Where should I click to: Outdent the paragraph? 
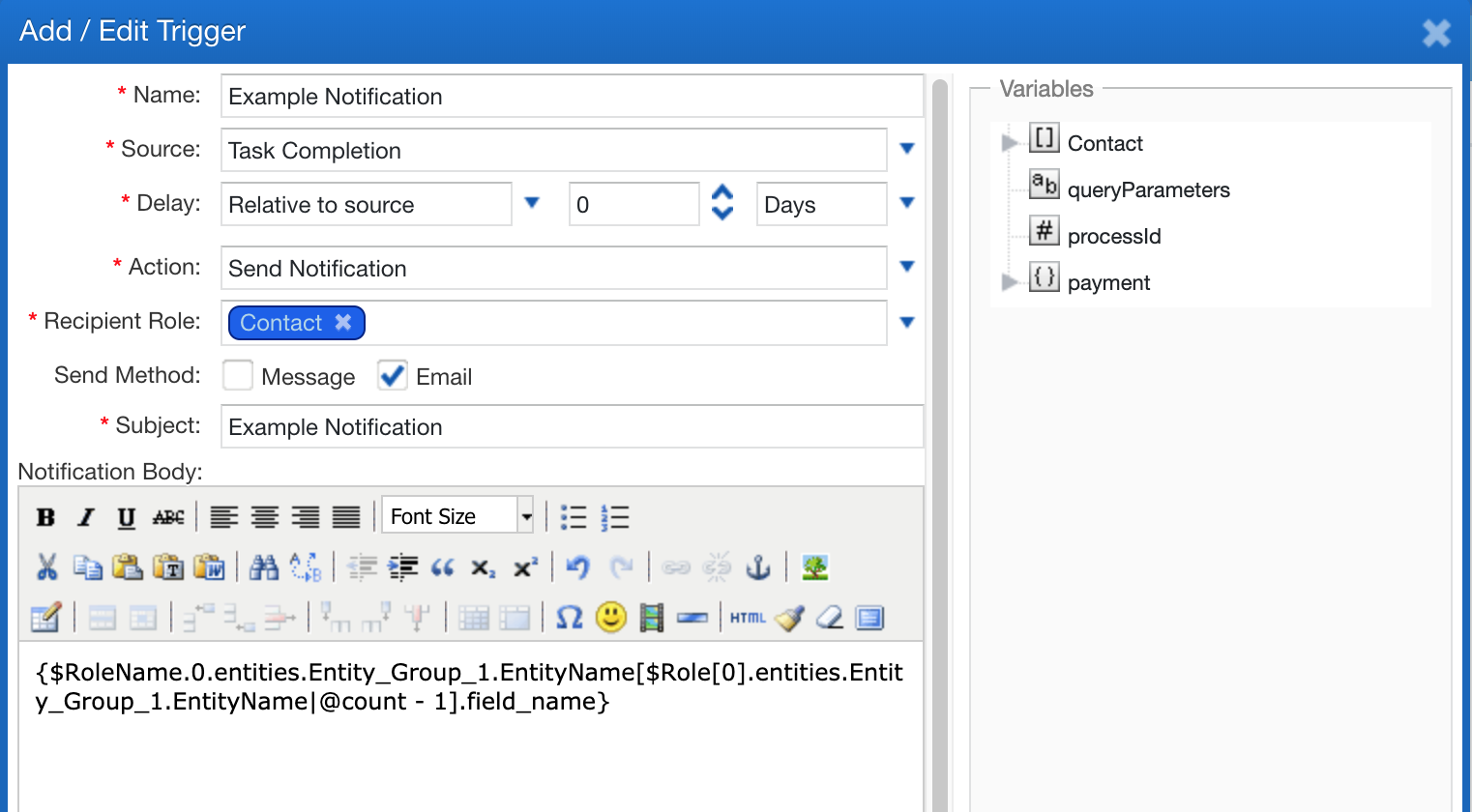pos(362,567)
